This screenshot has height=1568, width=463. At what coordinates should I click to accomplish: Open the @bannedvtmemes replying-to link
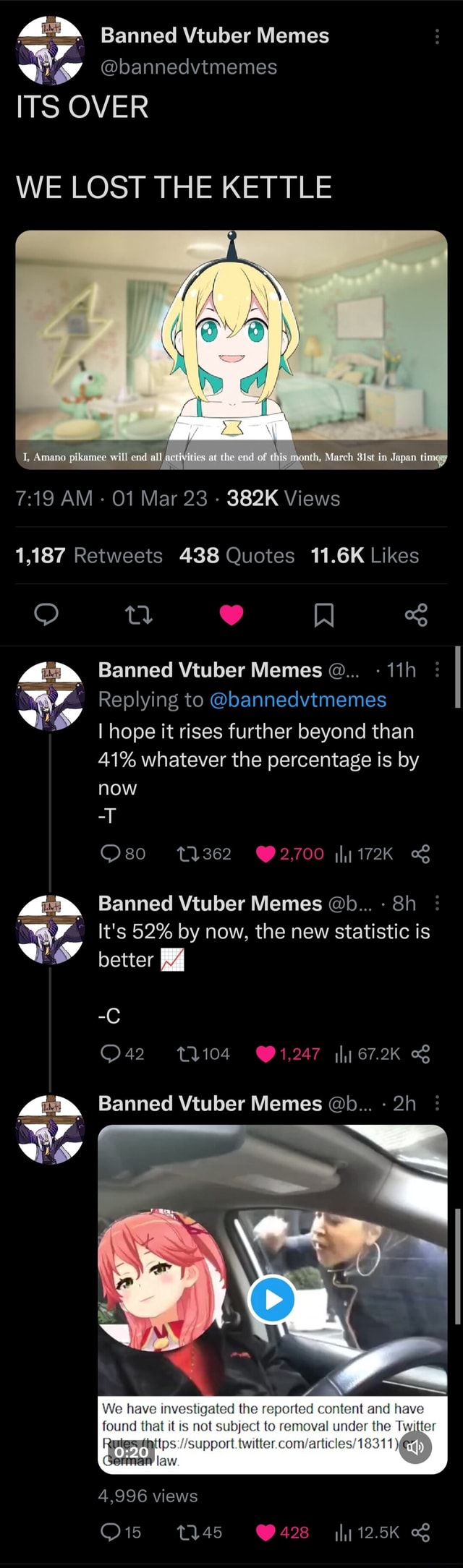click(296, 700)
